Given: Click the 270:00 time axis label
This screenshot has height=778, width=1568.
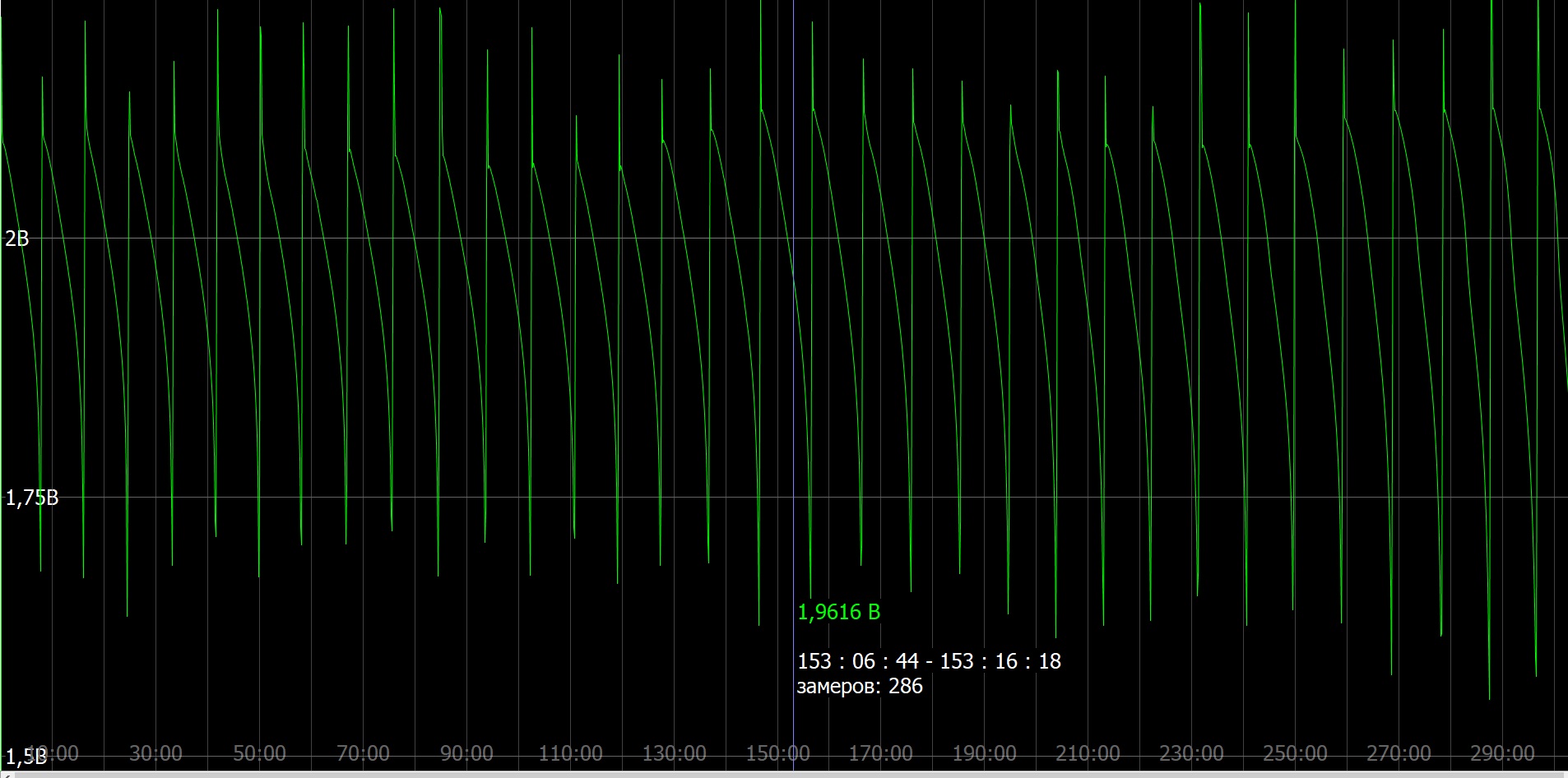Looking at the screenshot, I should (x=1399, y=753).
